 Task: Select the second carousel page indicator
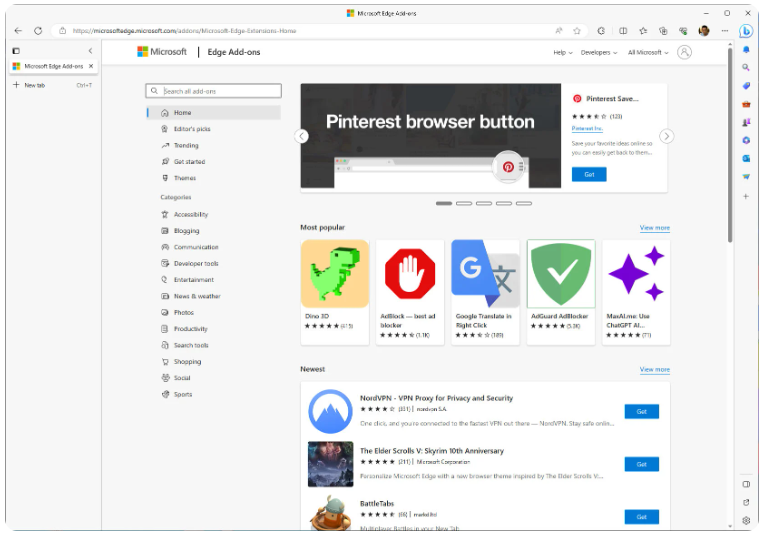(464, 203)
